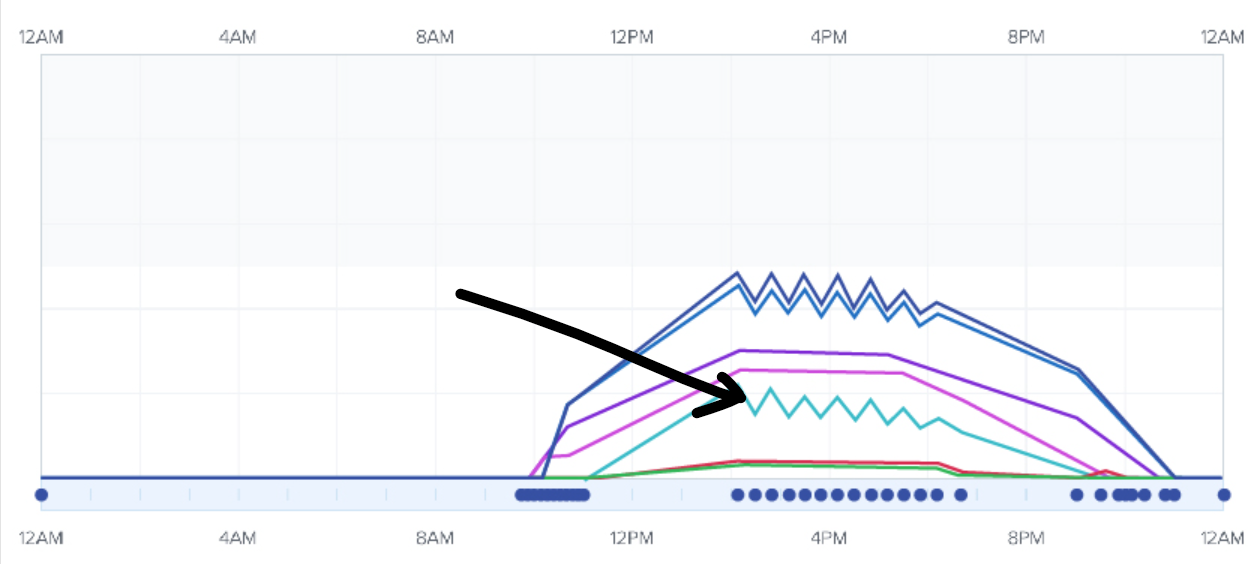The width and height of the screenshot is (1255, 564).
Task: Click the first timeline dot at far left
Action: pos(41,494)
